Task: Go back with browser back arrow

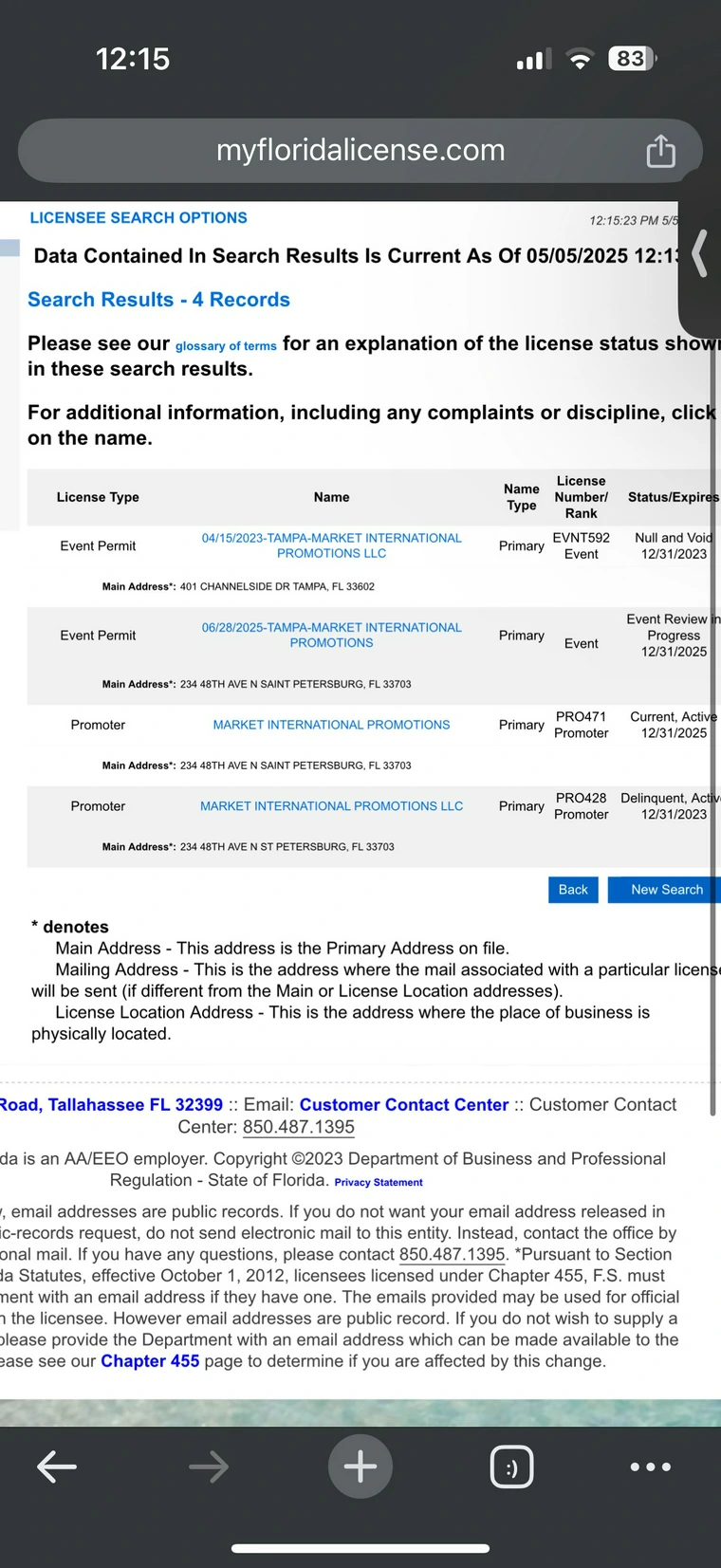Action: [x=57, y=1467]
